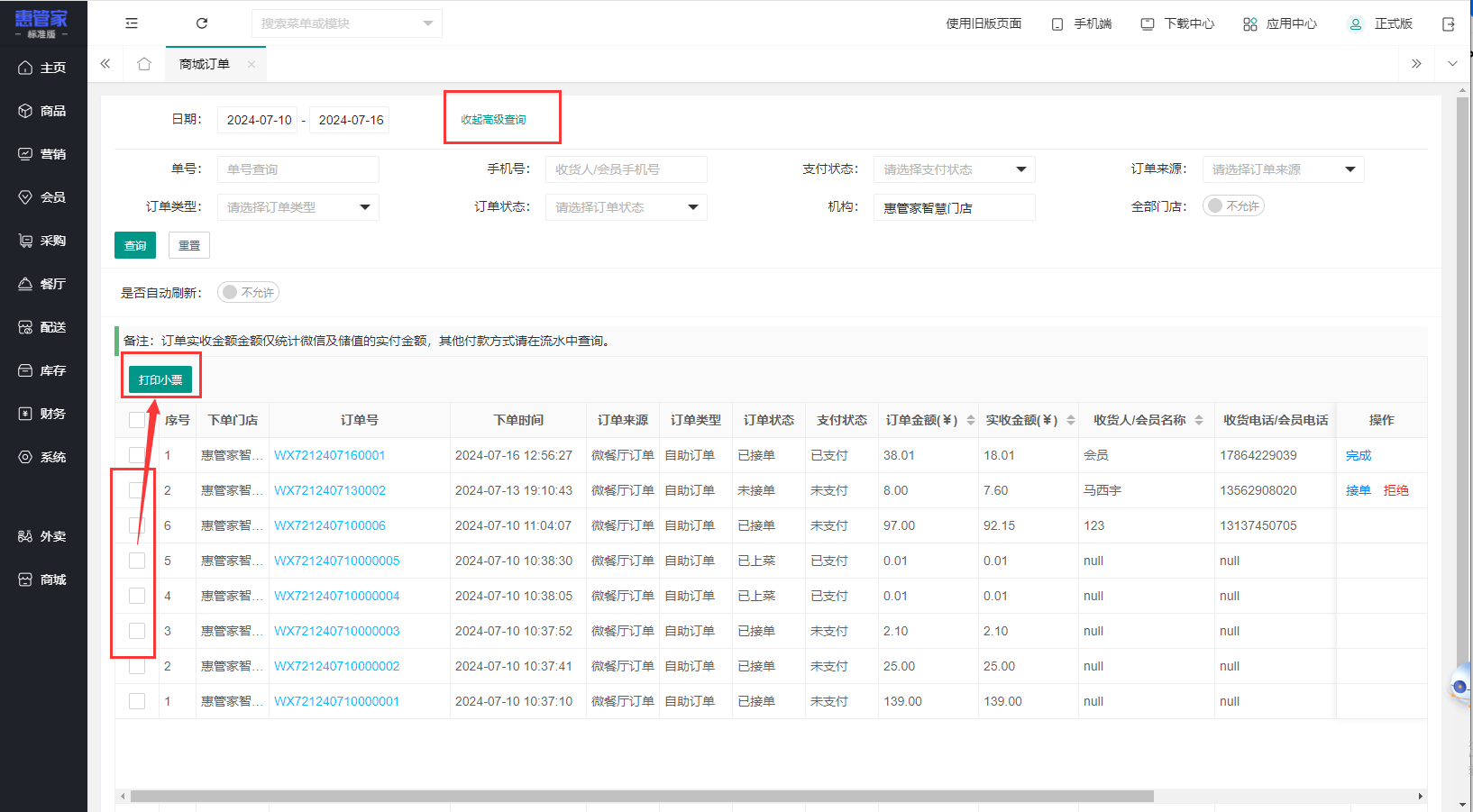The height and width of the screenshot is (812, 1473).
Task: Open the 支付状态 dropdown
Action: coord(954,169)
